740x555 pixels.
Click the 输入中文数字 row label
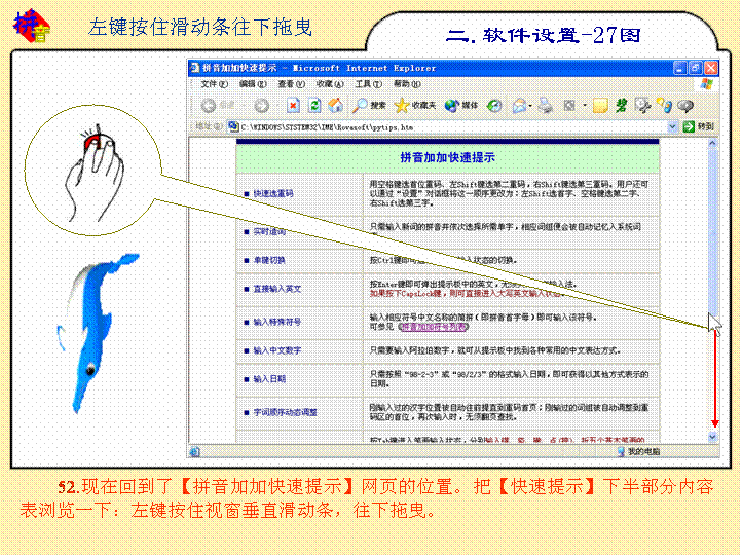(x=277, y=351)
